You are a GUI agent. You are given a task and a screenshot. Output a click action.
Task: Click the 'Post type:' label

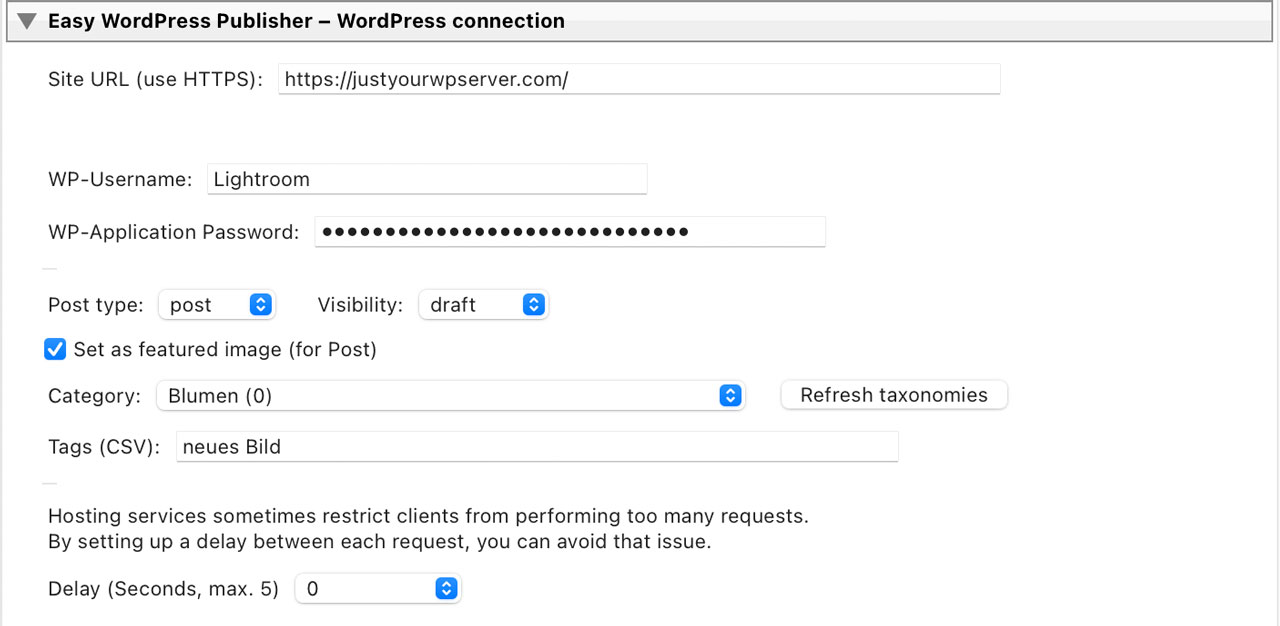[x=95, y=305]
